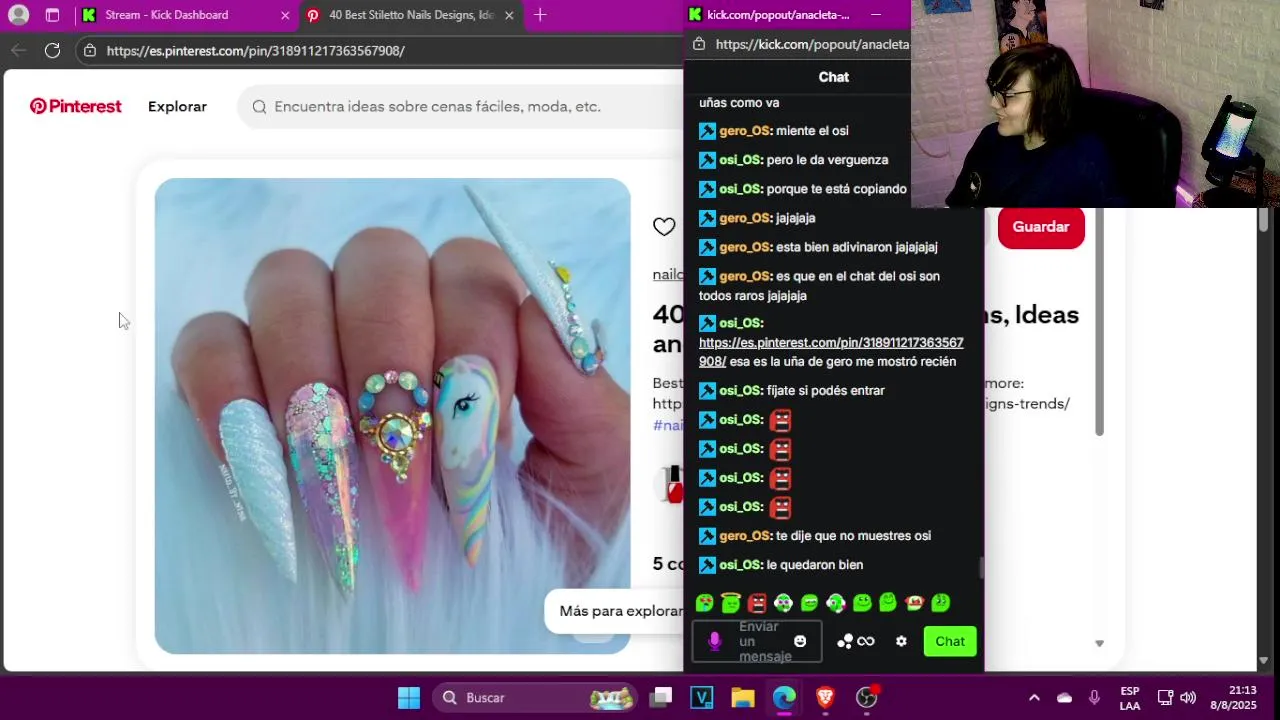1280x720 pixels.
Task: Select the last green emote in the row
Action: (x=940, y=602)
